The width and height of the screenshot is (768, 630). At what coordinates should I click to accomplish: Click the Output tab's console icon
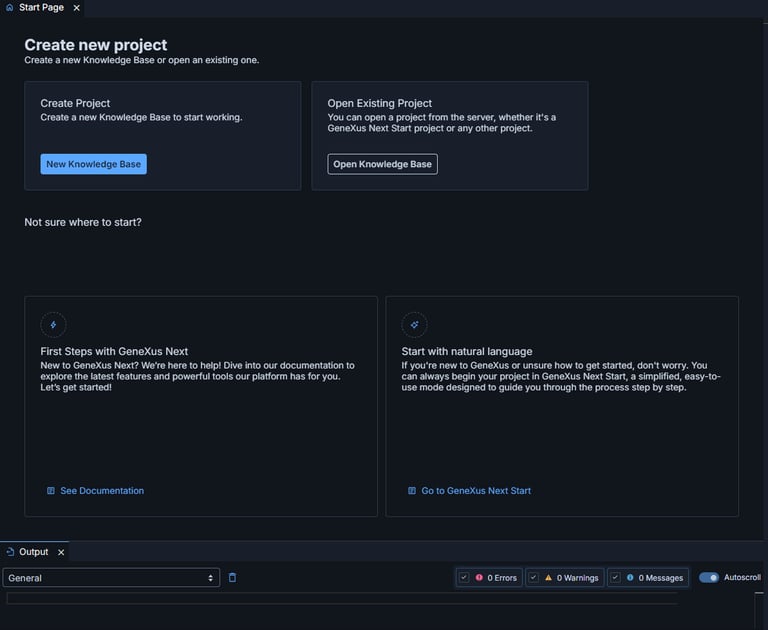[x=10, y=552]
